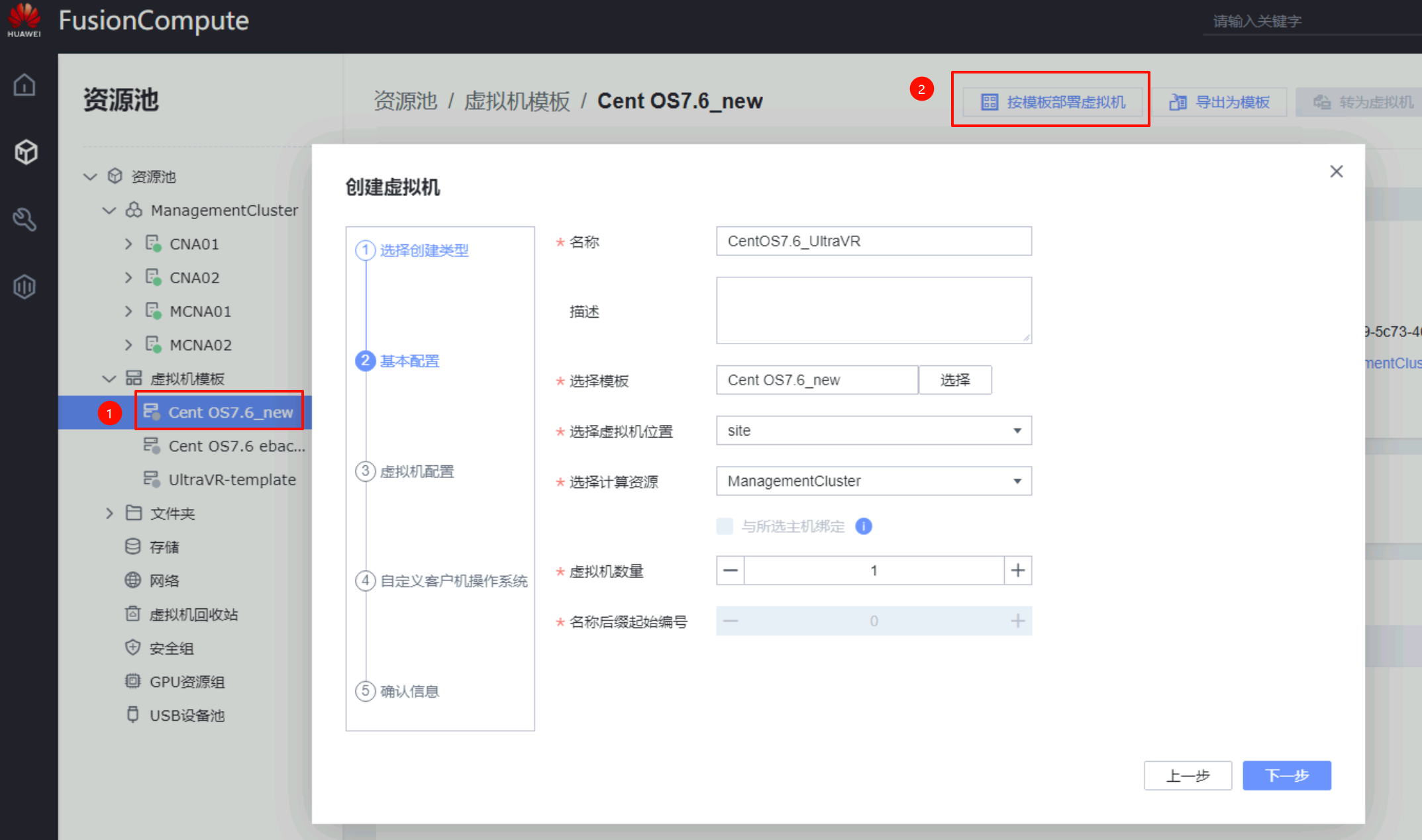Collapse the 虚拟机模板 tree folder
This screenshot has width=1422, height=840.
point(109,379)
